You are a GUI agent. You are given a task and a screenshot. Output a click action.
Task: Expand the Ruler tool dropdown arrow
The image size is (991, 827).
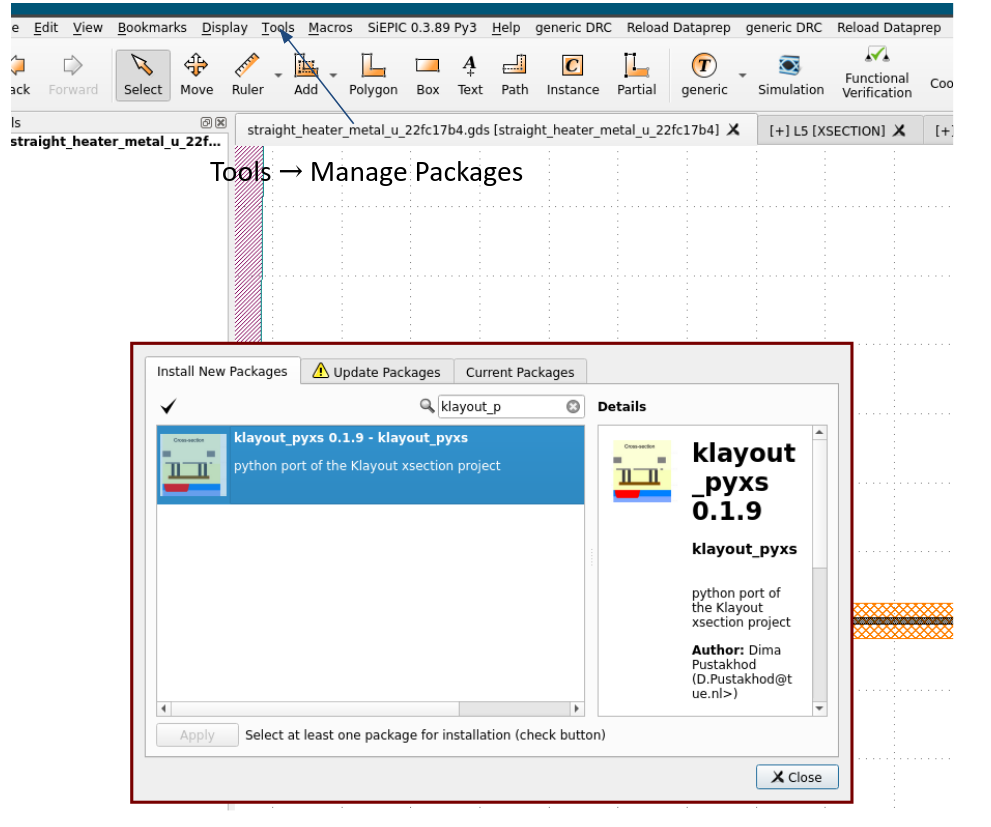click(x=278, y=75)
